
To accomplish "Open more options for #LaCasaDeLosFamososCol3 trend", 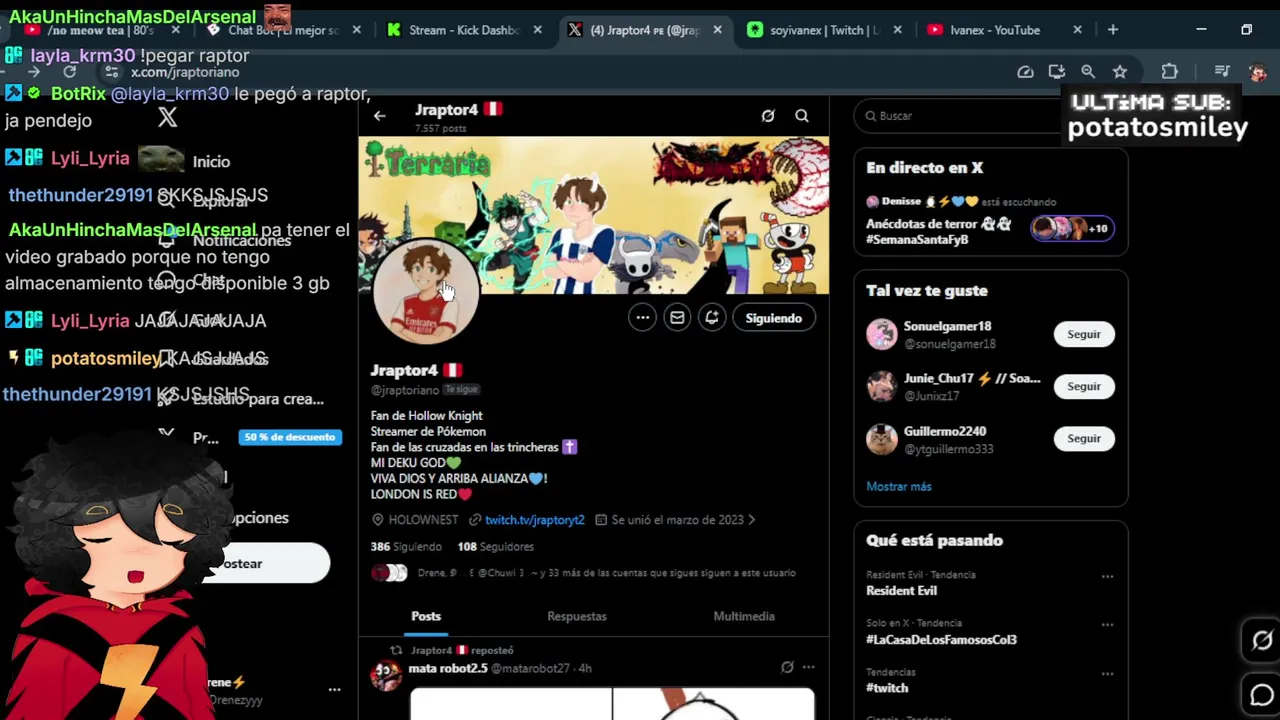I will (x=1107, y=624).
